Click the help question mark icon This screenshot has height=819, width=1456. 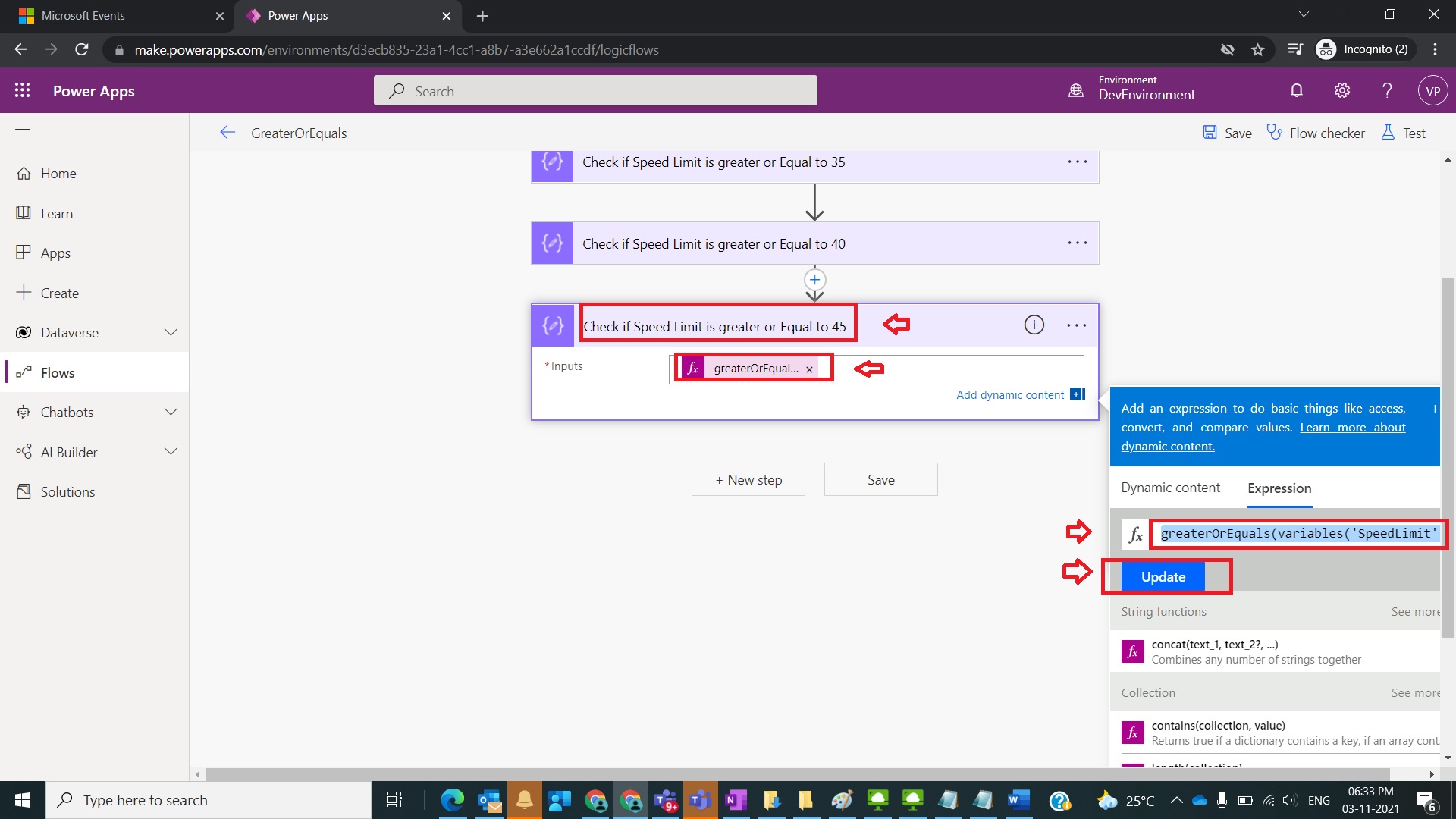pyautogui.click(x=1387, y=91)
